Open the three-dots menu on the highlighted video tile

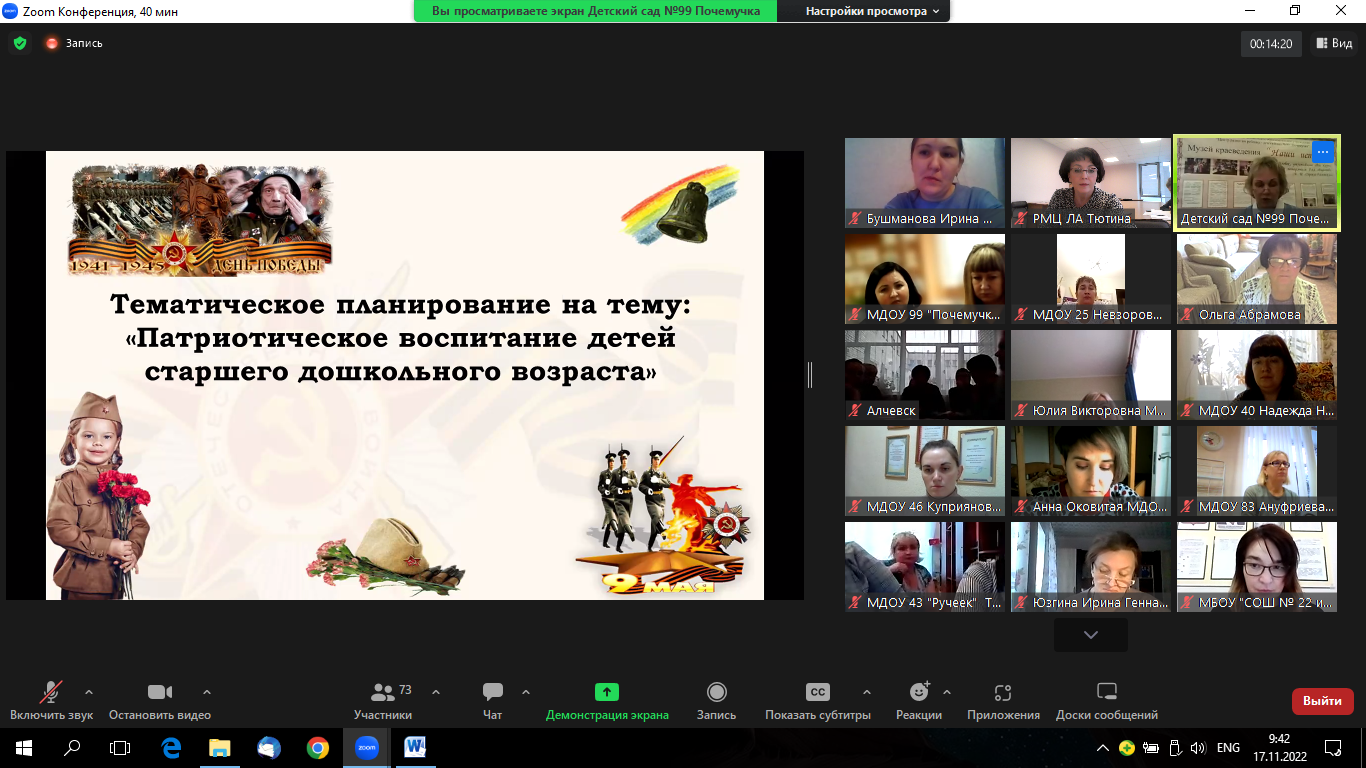pos(1322,152)
